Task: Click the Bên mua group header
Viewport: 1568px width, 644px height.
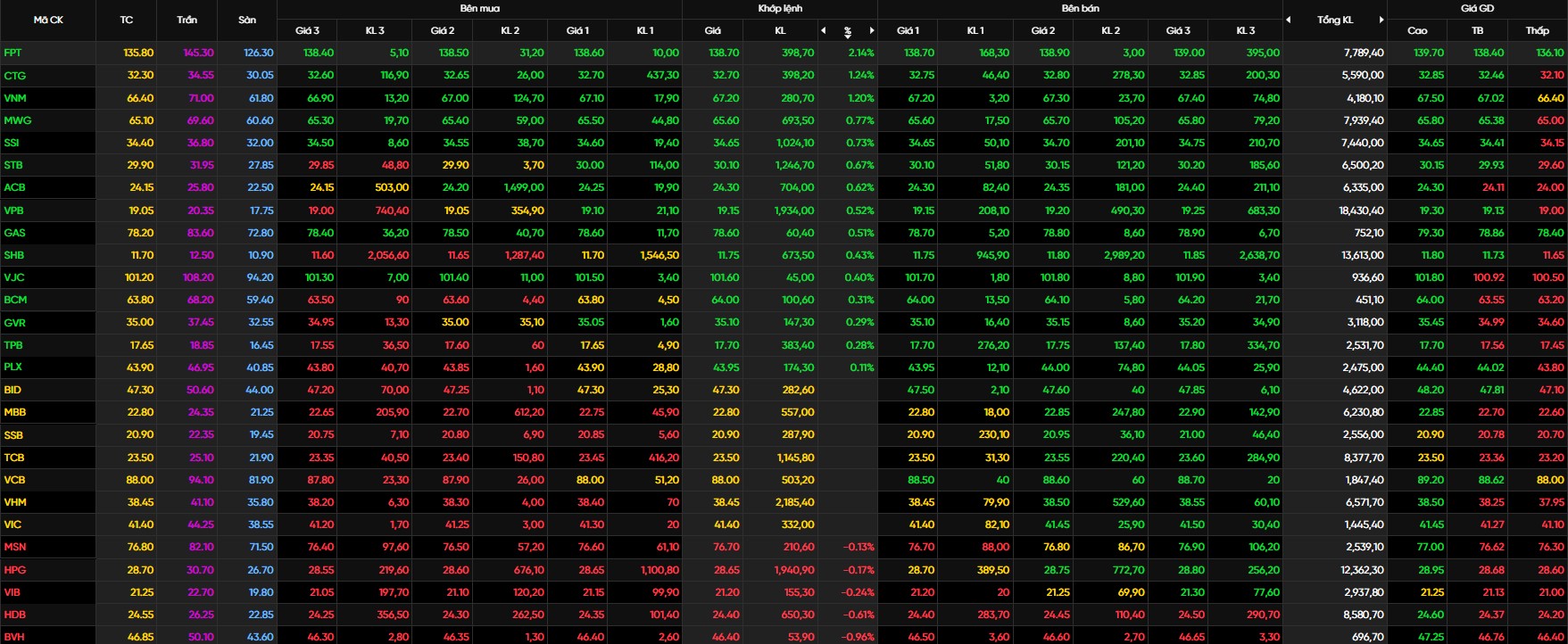Action: pyautogui.click(x=479, y=8)
